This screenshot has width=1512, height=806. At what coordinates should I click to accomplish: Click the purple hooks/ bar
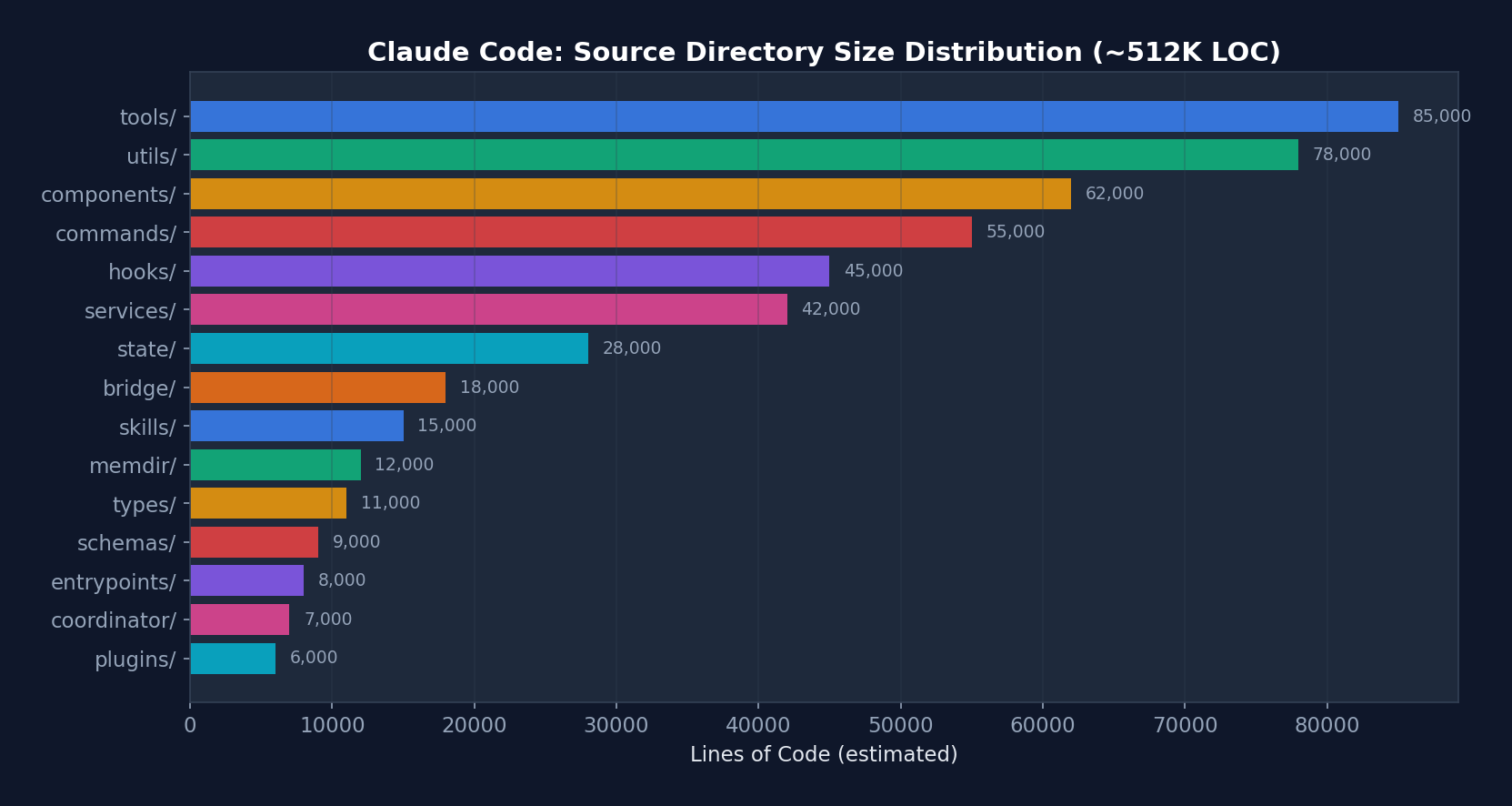509,271
